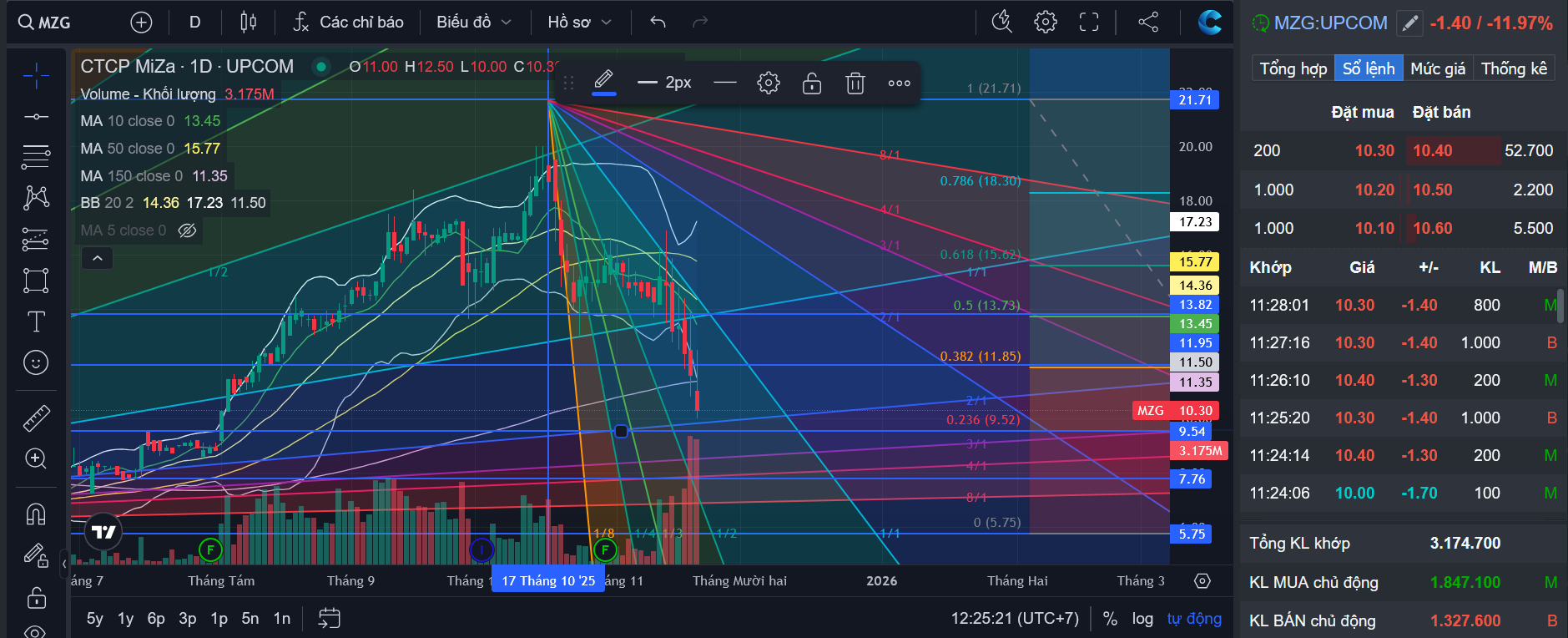Select the crosshair cursor tool
The width and height of the screenshot is (1568, 638).
click(36, 76)
